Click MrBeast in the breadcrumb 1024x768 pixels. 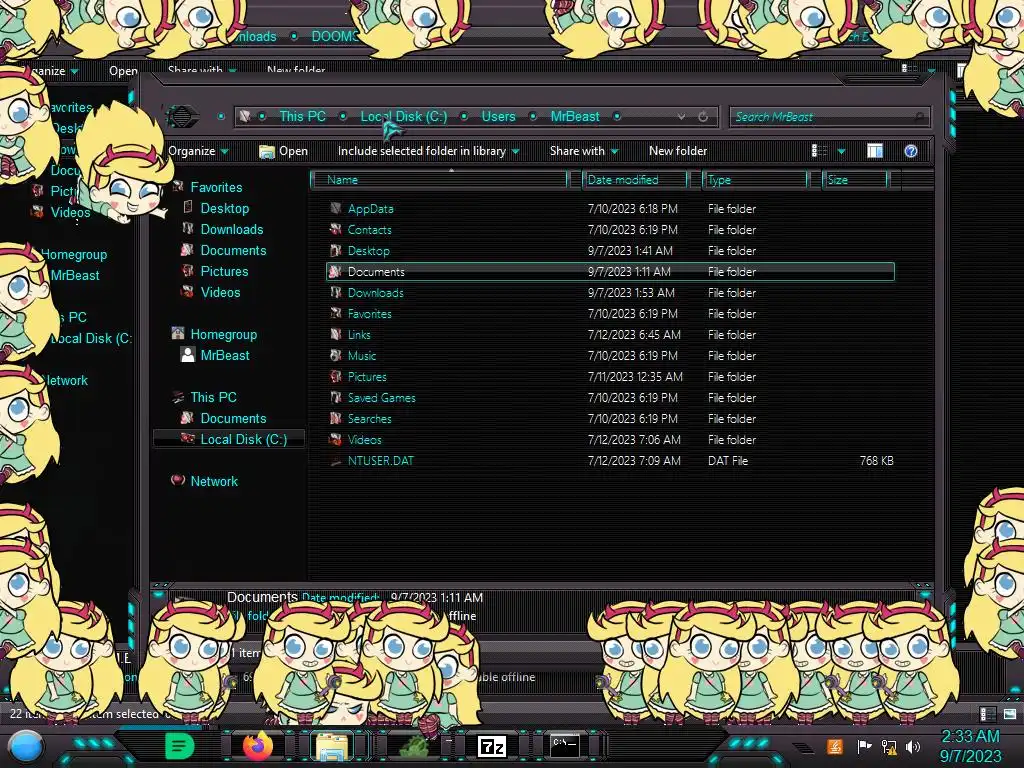575,116
